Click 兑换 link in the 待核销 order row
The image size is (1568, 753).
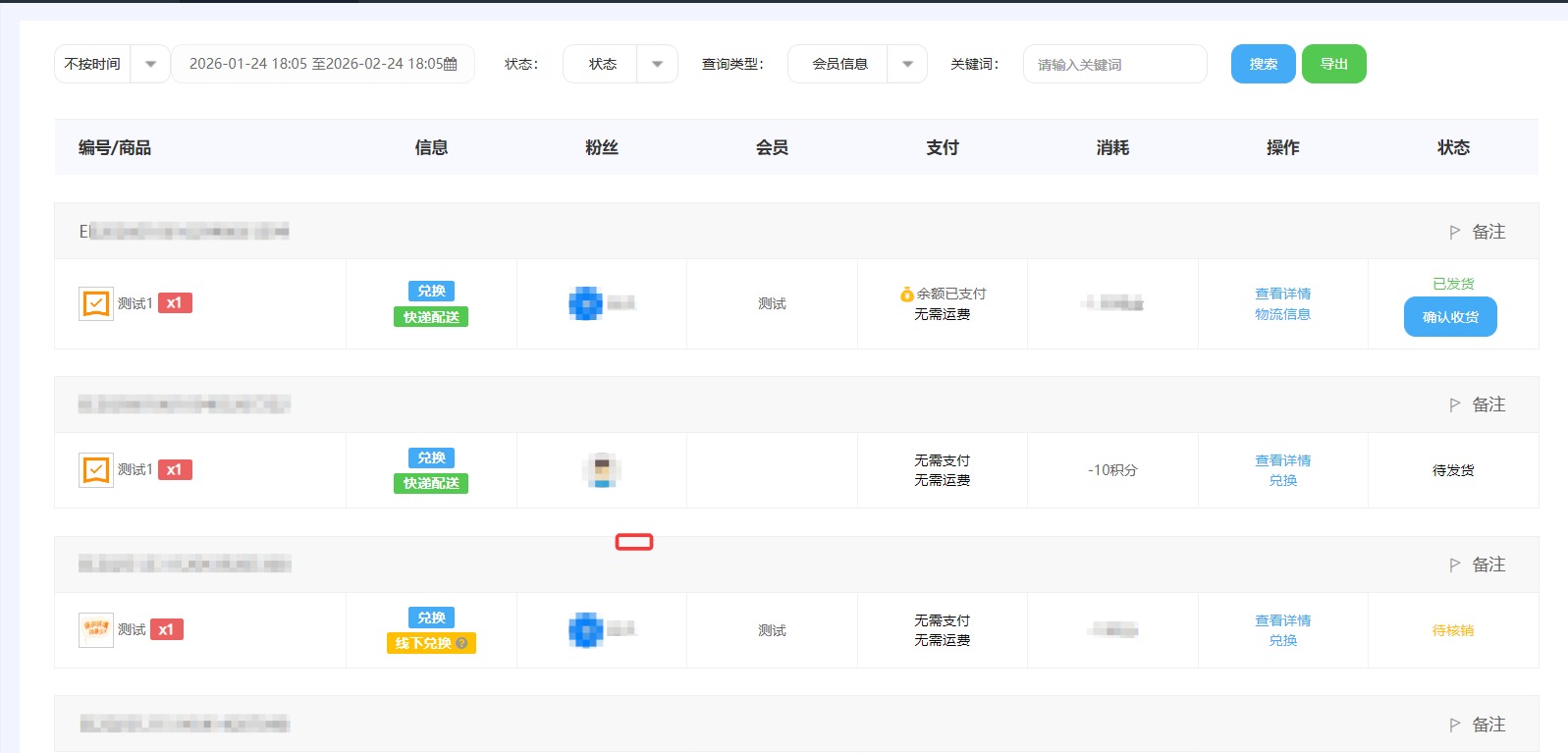tap(1282, 640)
